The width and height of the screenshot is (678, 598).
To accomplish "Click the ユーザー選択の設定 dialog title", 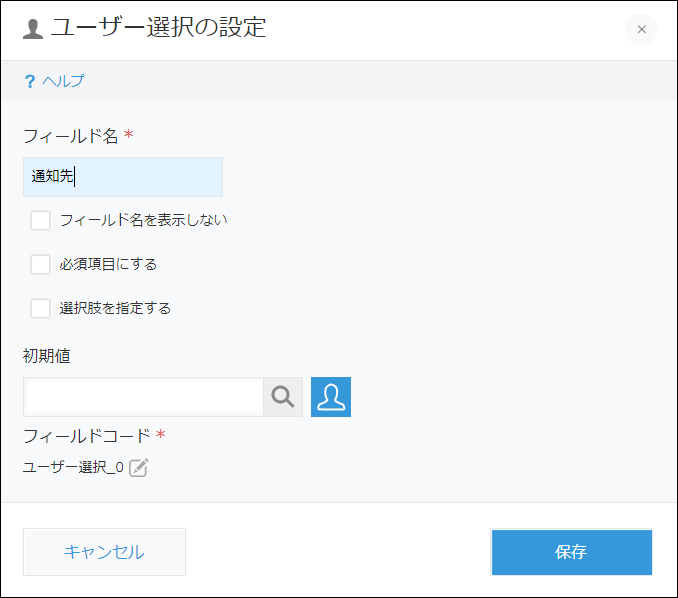I will click(x=158, y=28).
